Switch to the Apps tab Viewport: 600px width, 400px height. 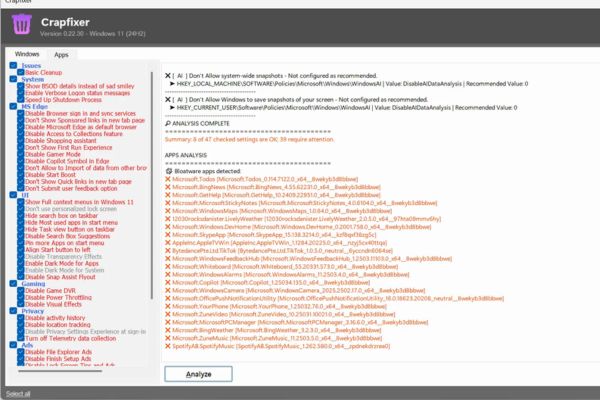point(61,55)
